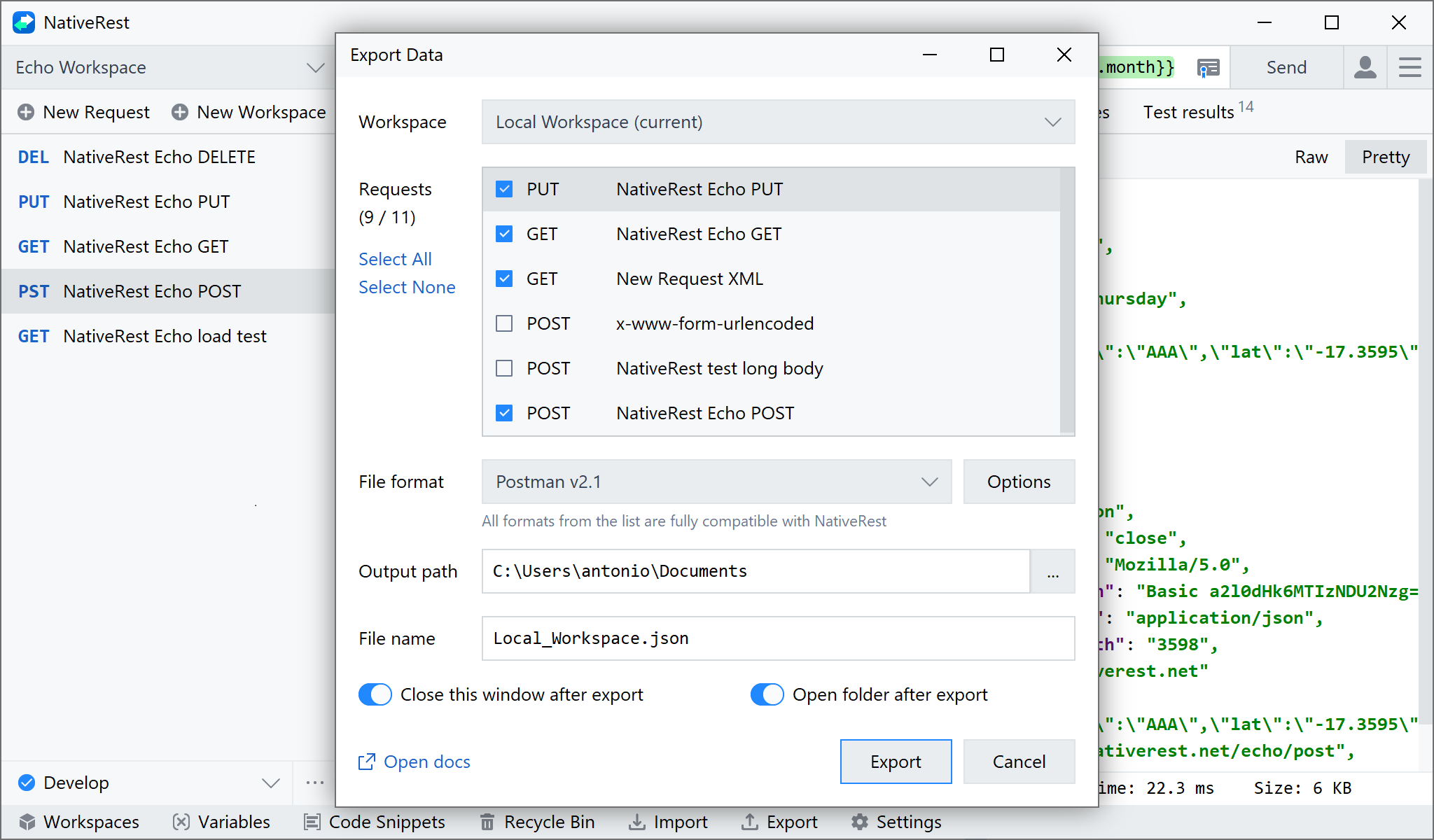Click the Workspaces cube icon
Viewport: 1434px width, 840px height.
pyautogui.click(x=27, y=822)
